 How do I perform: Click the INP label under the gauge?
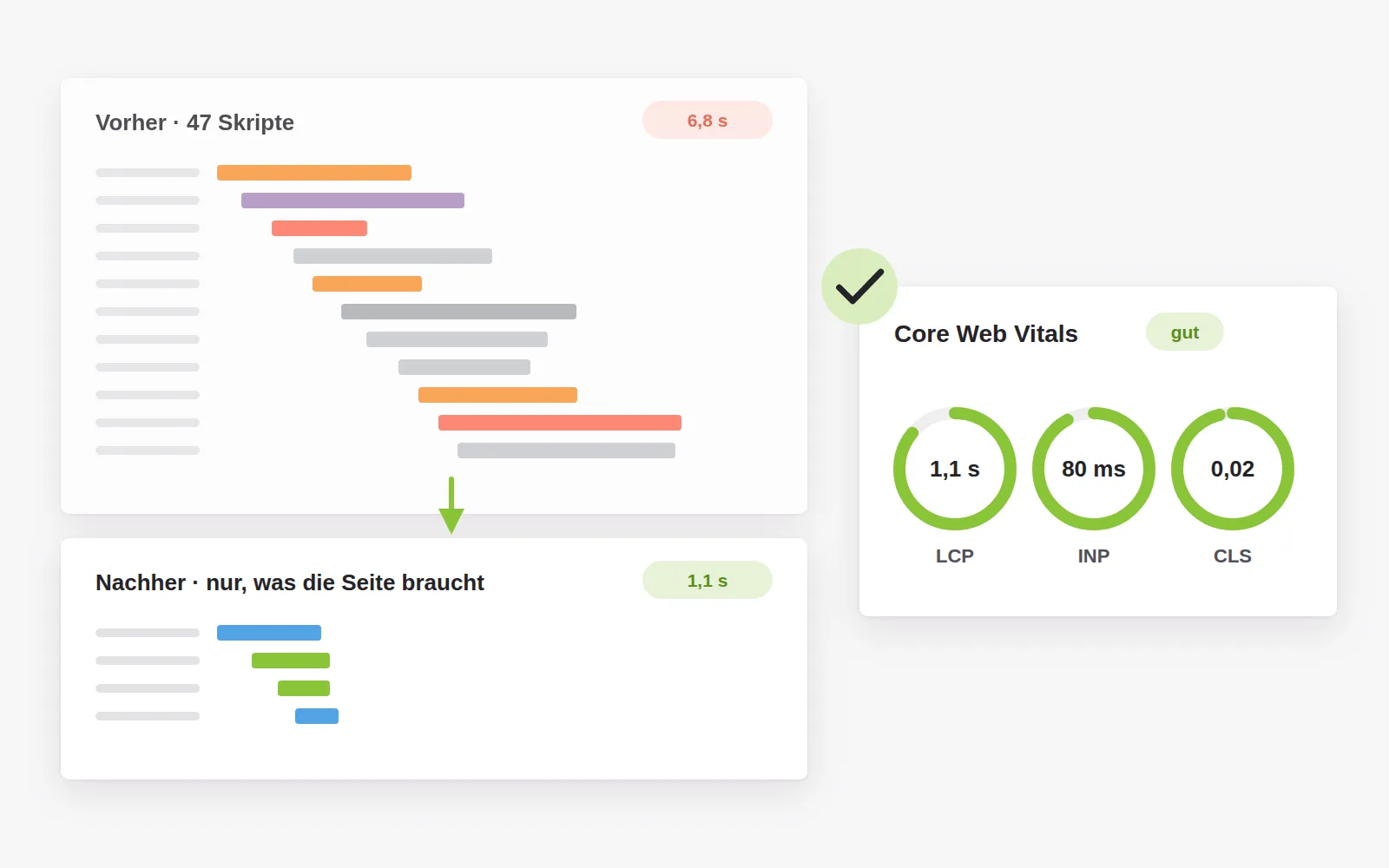1094,556
